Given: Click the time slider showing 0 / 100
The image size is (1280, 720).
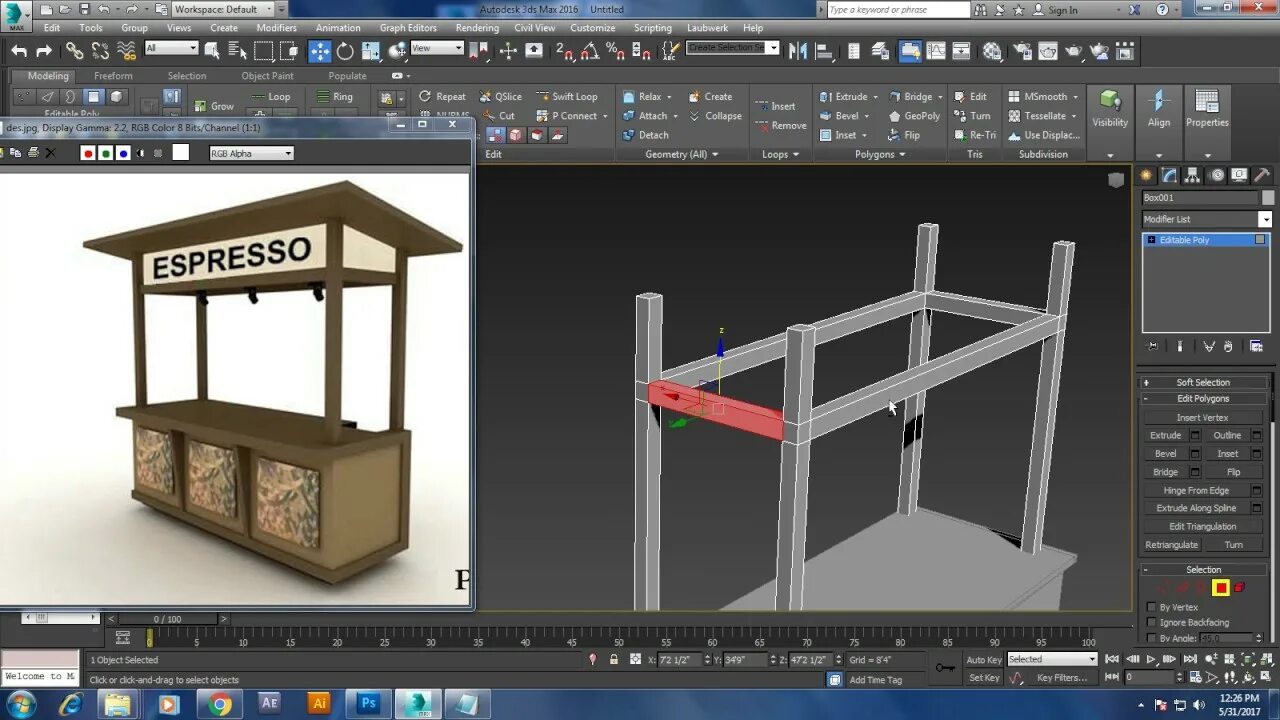Looking at the screenshot, I should click(x=167, y=619).
